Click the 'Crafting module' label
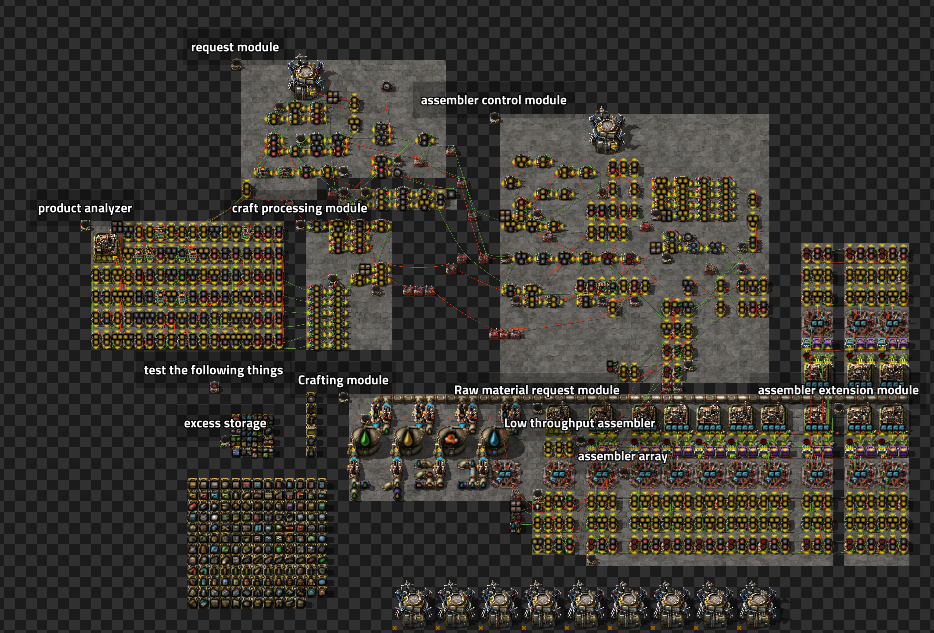The width and height of the screenshot is (934, 633). pyautogui.click(x=343, y=380)
